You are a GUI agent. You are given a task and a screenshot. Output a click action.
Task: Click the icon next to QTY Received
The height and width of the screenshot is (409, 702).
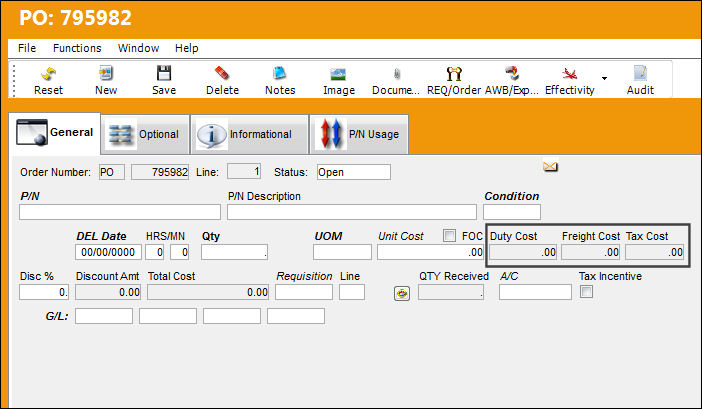(402, 294)
